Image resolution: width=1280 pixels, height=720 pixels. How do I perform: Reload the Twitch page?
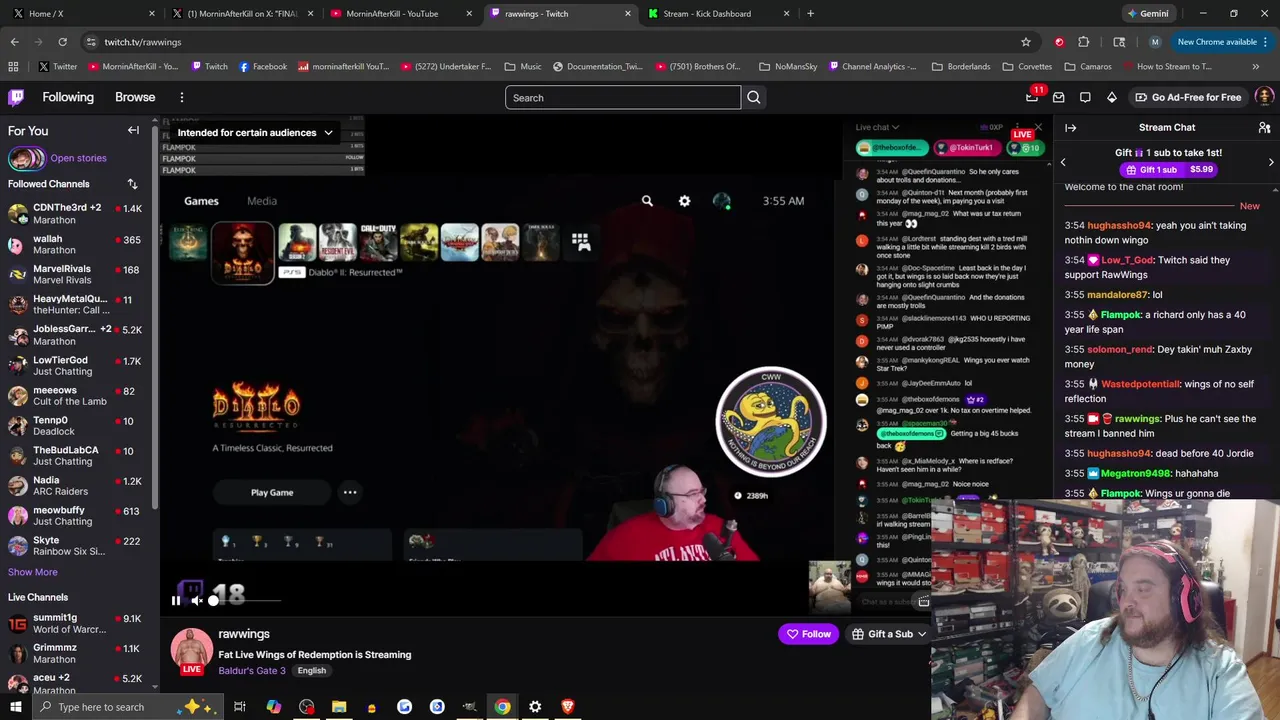(x=62, y=42)
